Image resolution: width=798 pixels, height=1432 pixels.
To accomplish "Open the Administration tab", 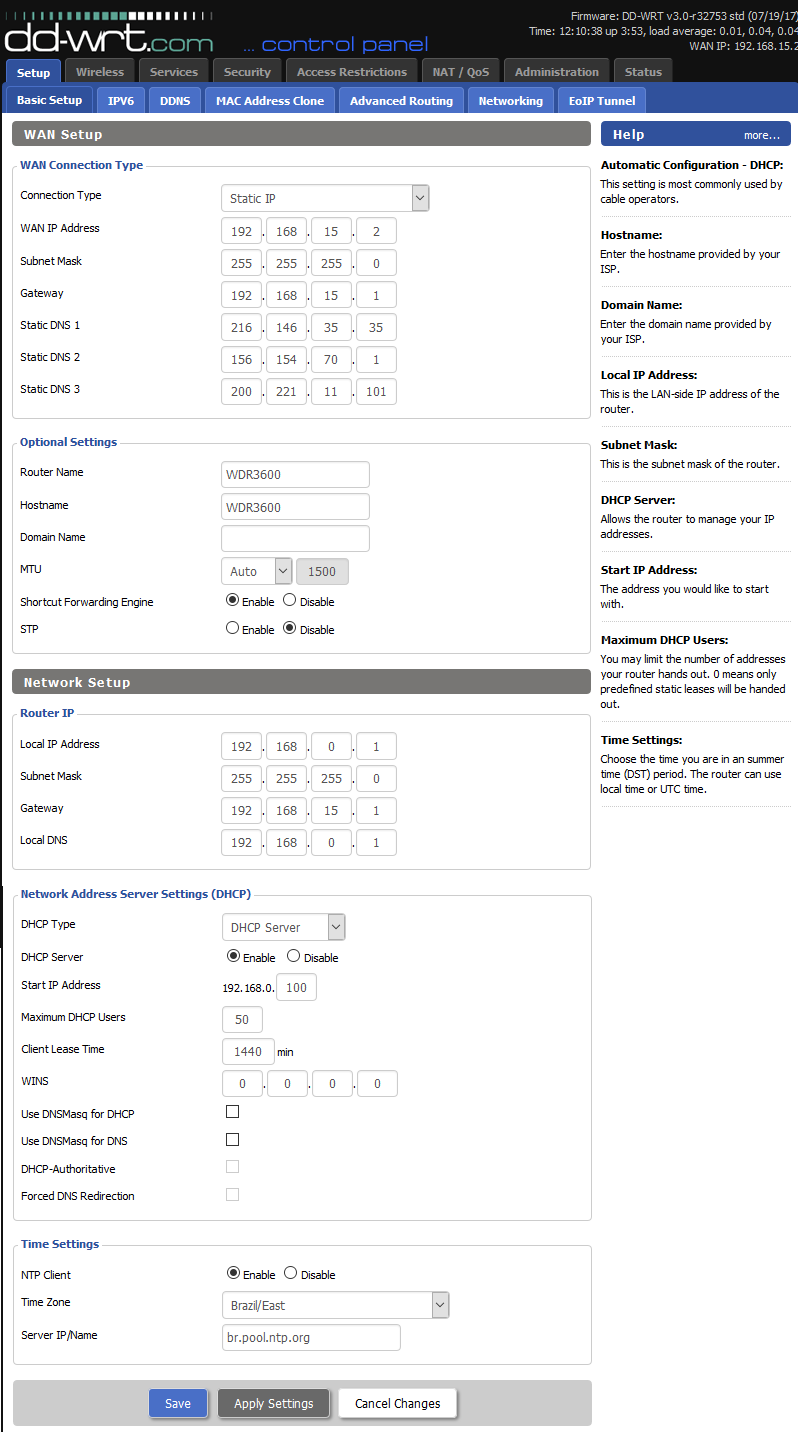I will coord(557,72).
